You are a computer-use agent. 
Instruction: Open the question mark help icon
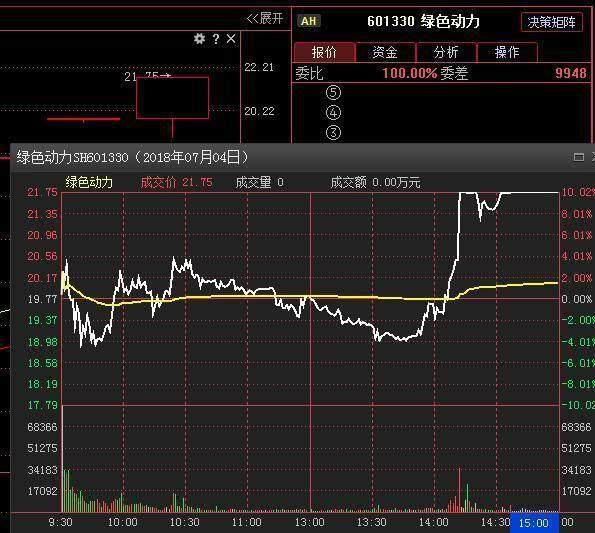pos(216,39)
